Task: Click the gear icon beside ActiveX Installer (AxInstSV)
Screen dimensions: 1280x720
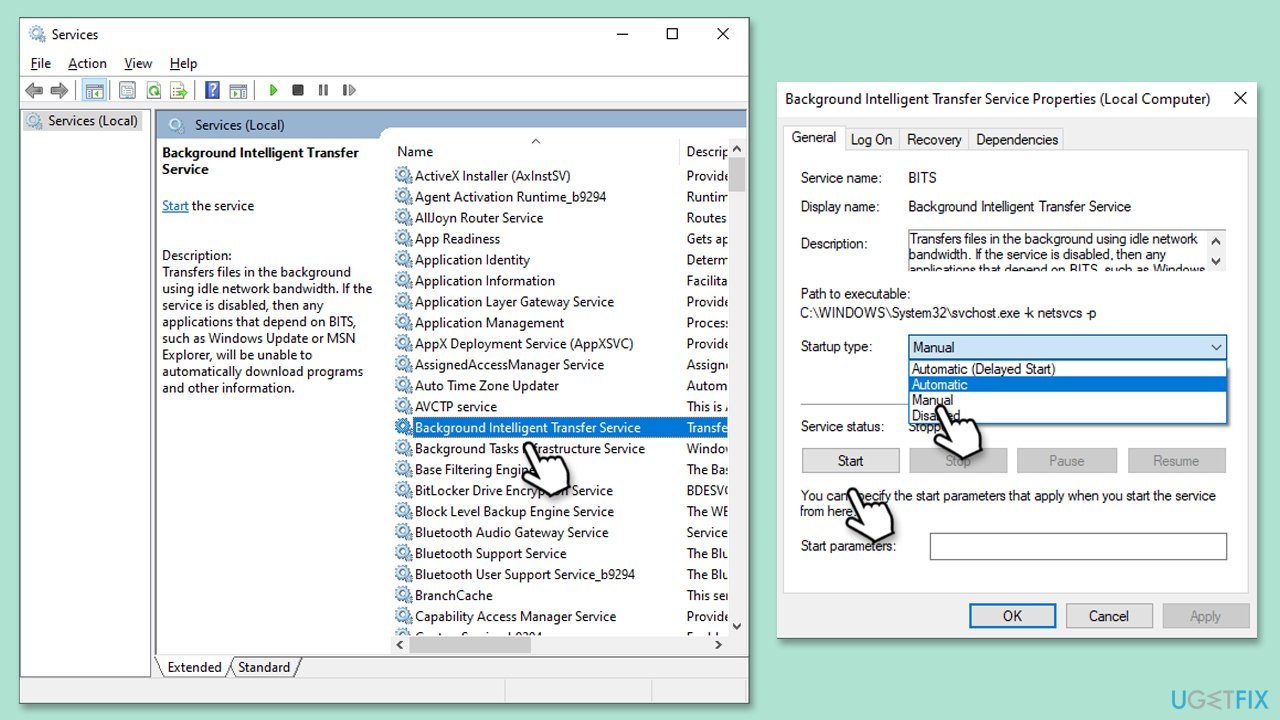Action: (403, 176)
